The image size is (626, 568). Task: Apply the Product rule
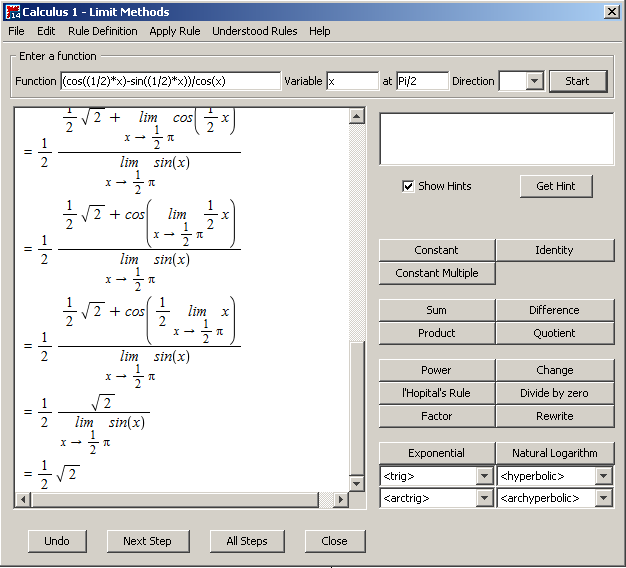point(437,333)
